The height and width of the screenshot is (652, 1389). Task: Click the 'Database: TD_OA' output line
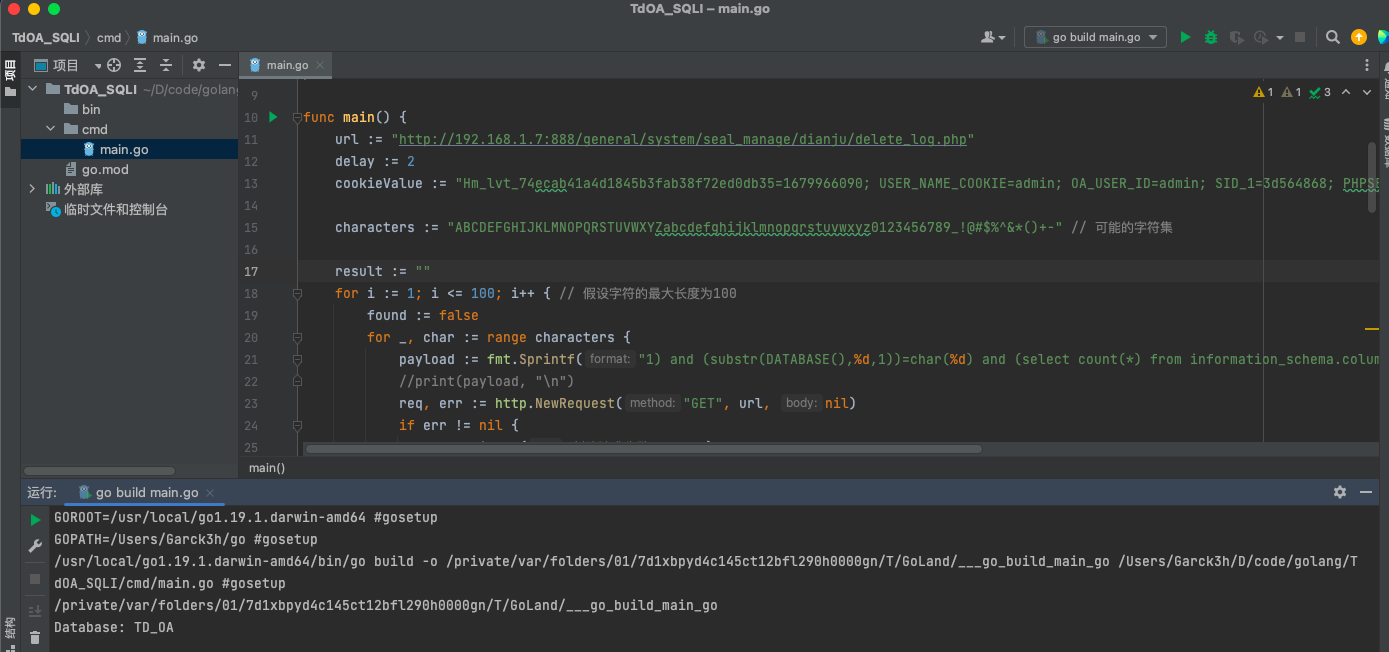pyautogui.click(x=113, y=627)
